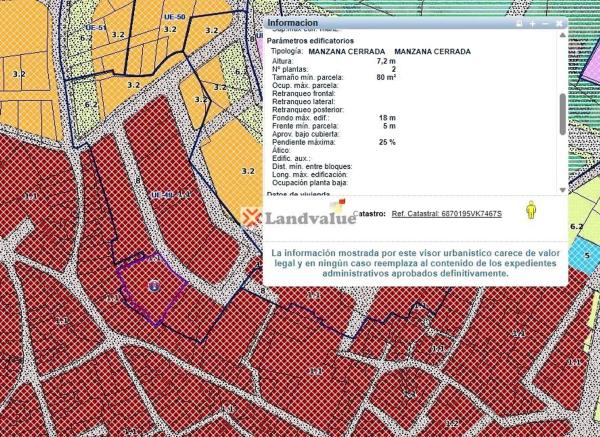The height and width of the screenshot is (437, 600).
Task: Click the blue marker inside the purple parcel
Action: click(153, 286)
